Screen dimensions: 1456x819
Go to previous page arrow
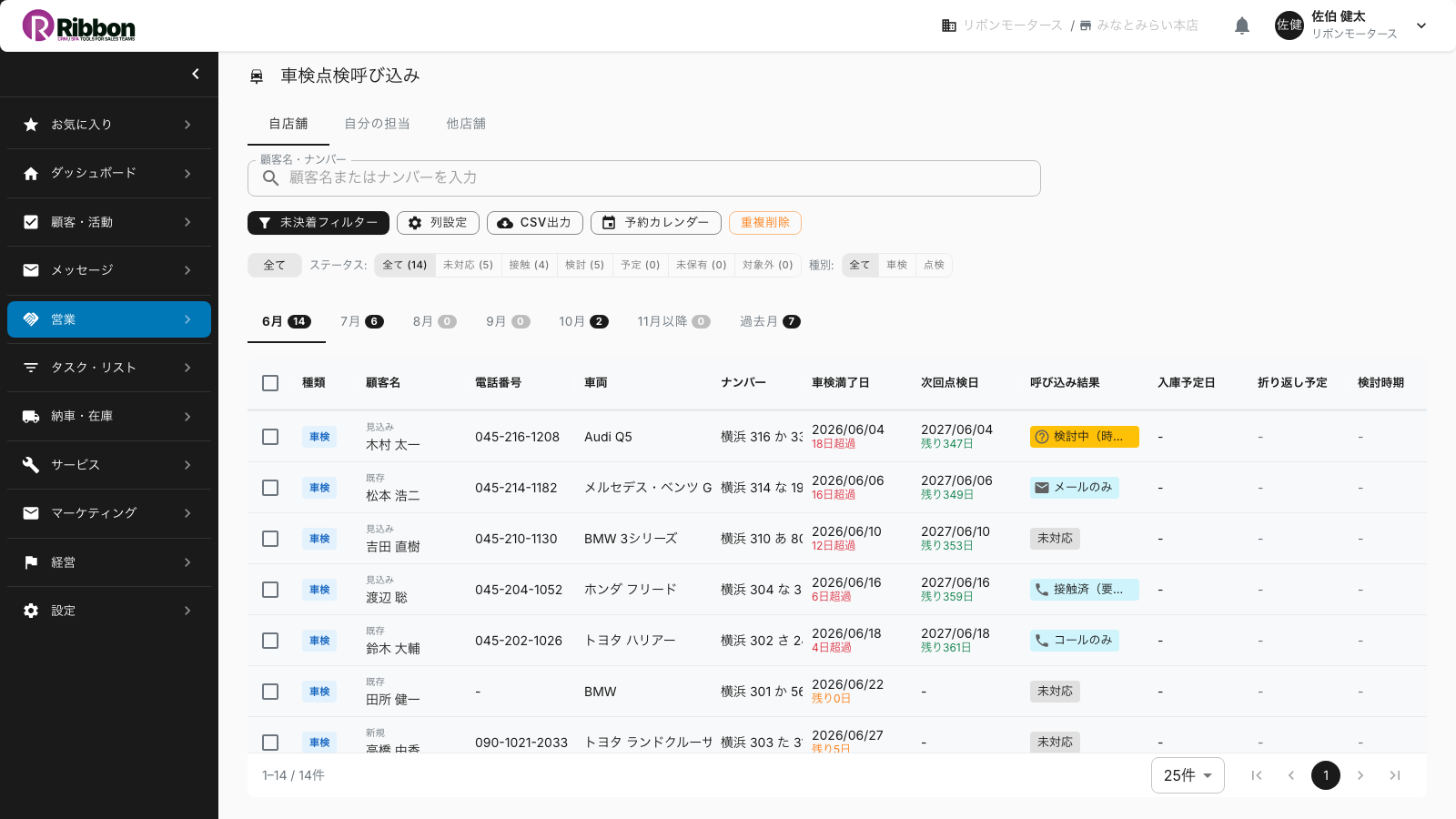[x=1291, y=775]
